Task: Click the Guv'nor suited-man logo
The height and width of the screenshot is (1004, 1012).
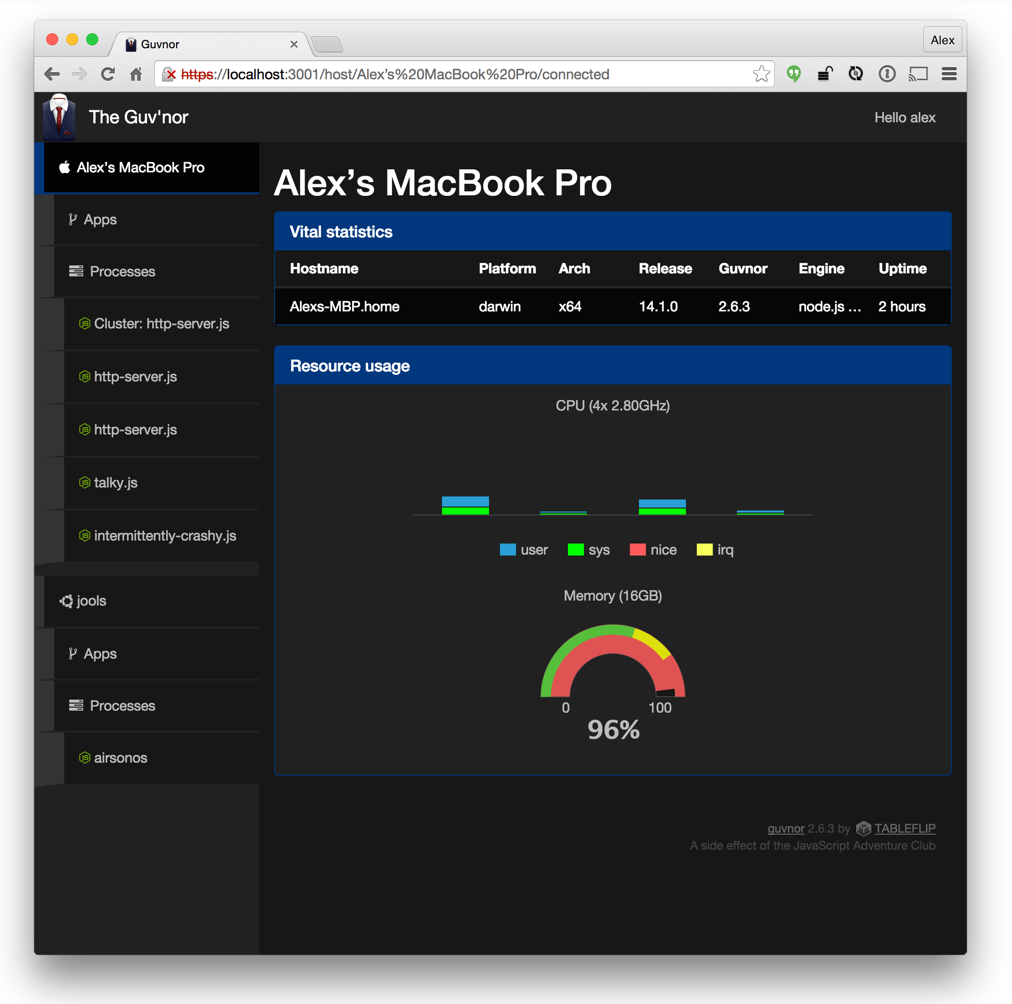Action: [59, 117]
